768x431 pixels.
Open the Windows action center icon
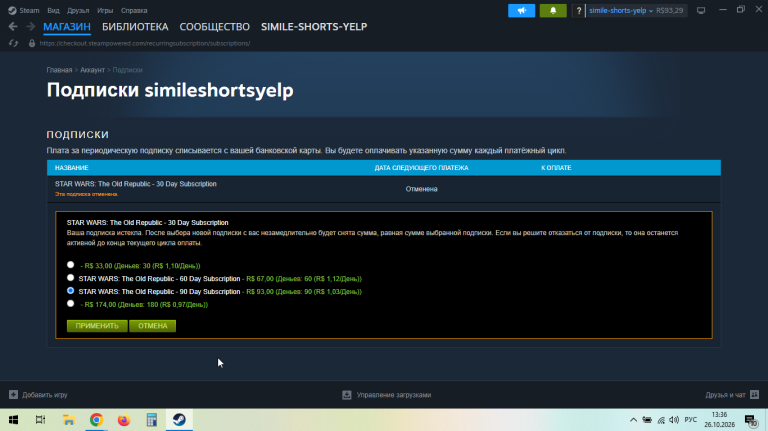coord(751,420)
